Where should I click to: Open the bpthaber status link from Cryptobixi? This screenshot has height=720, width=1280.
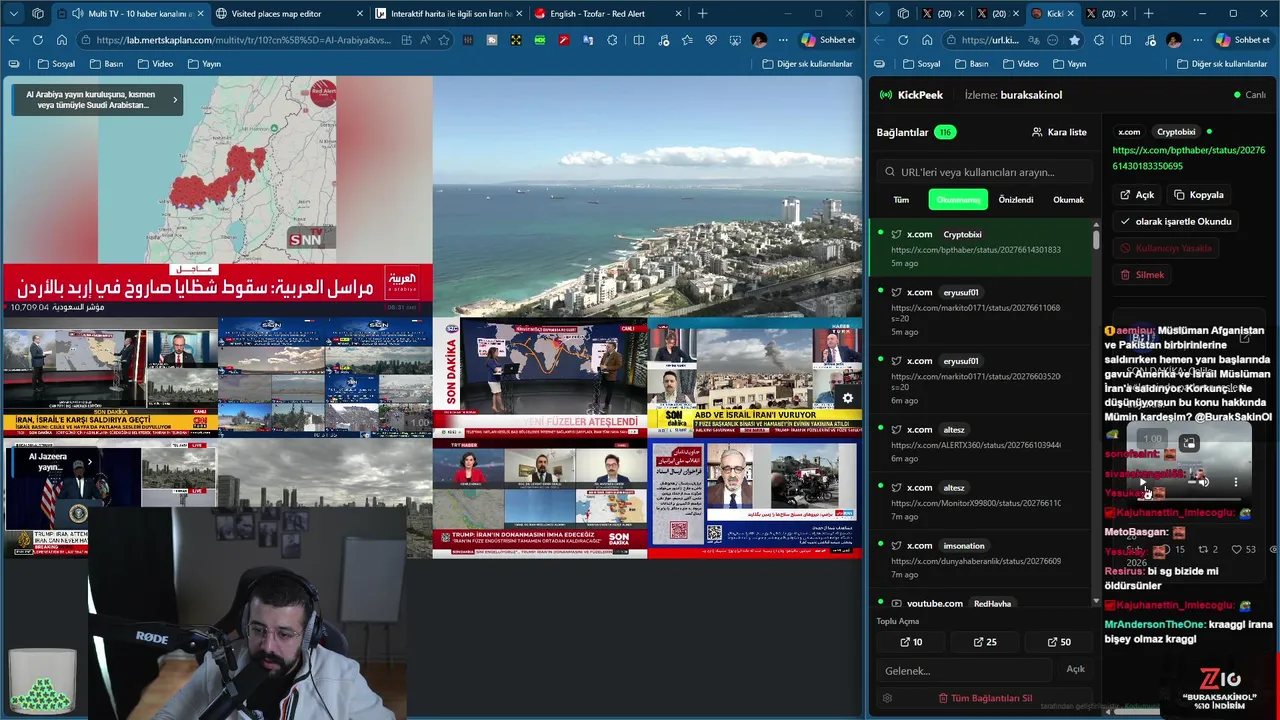tap(980, 248)
